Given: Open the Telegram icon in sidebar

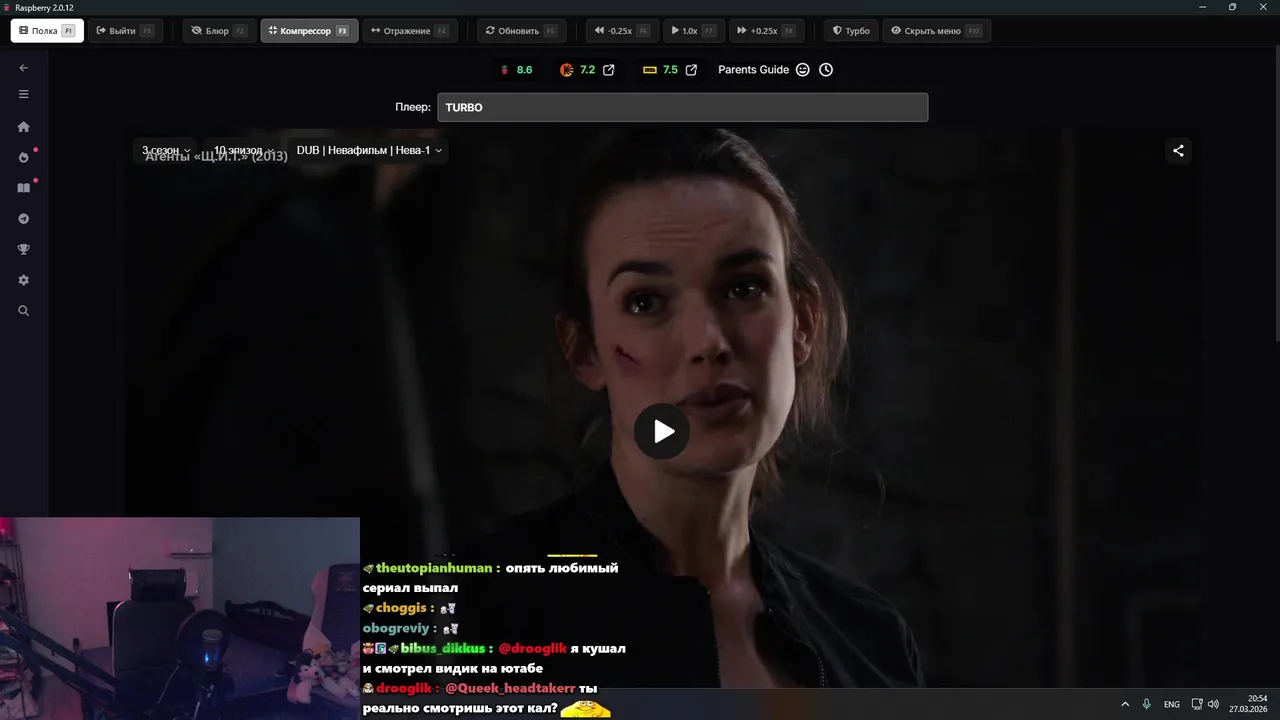Looking at the screenshot, I should click(x=24, y=219).
